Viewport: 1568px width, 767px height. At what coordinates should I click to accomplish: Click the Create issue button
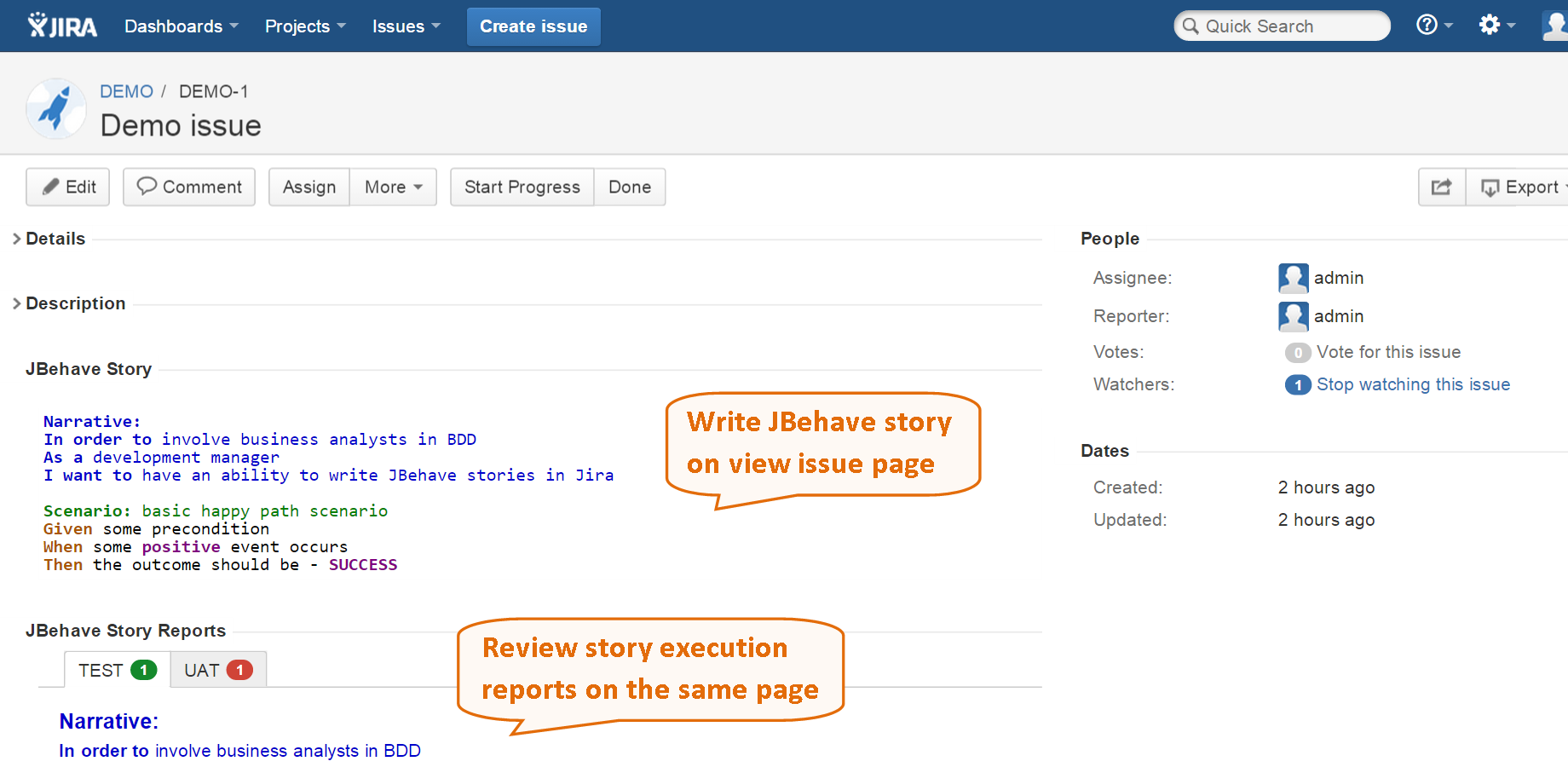click(533, 26)
